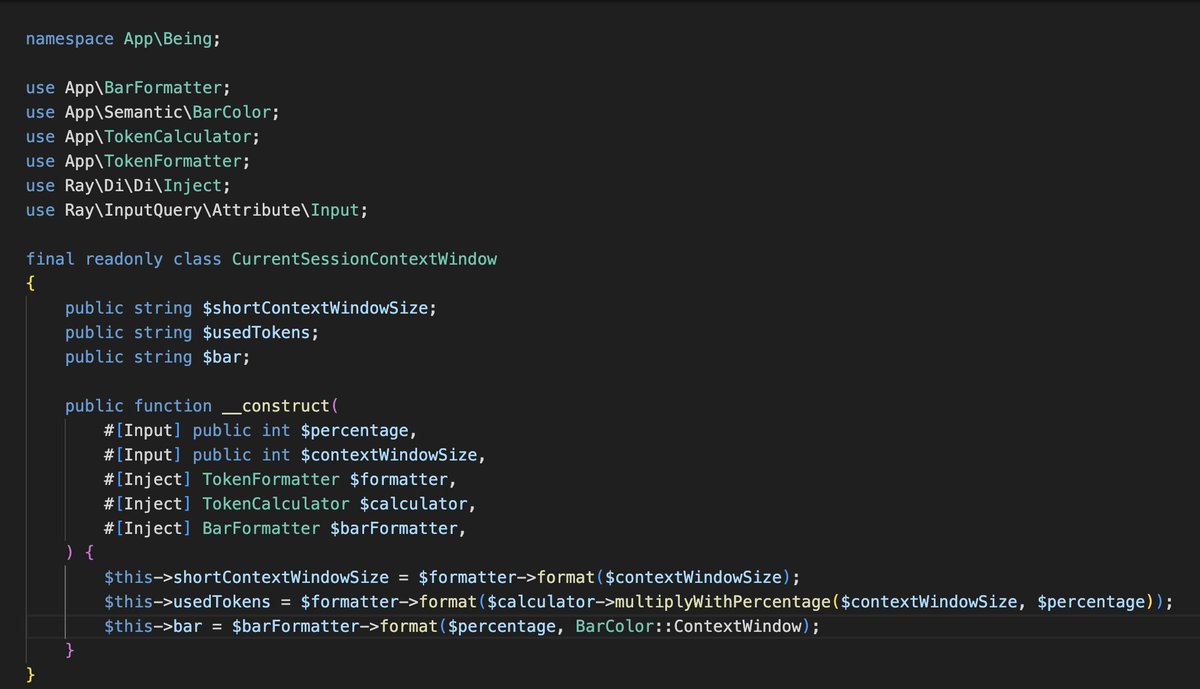Click the 'public int $contextWindowSize' parameter

point(335,455)
